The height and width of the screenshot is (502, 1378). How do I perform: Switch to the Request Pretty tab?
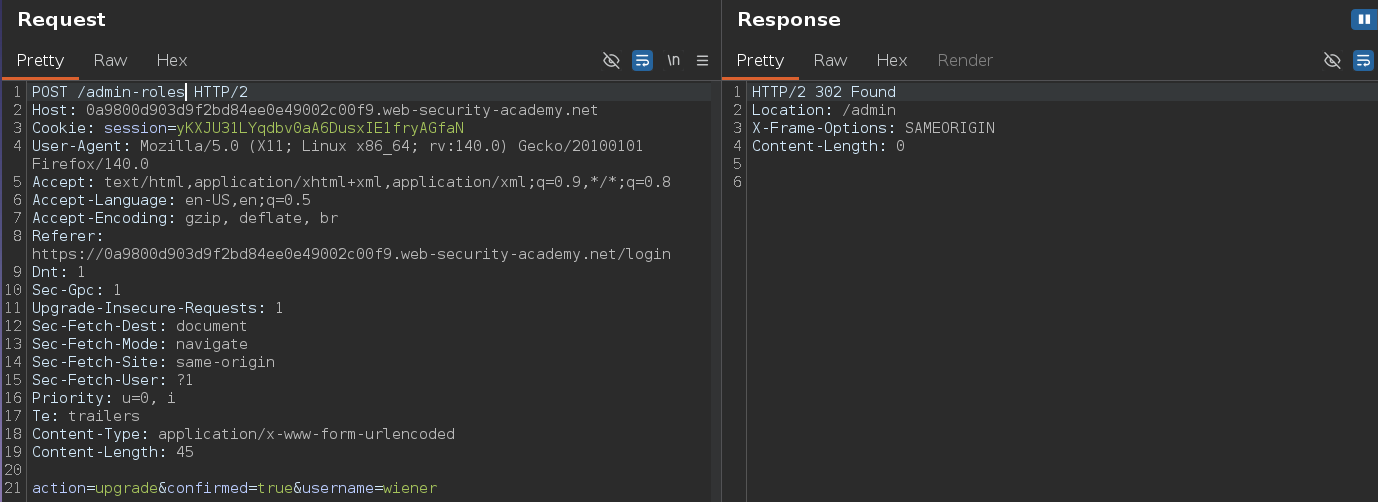click(x=40, y=60)
